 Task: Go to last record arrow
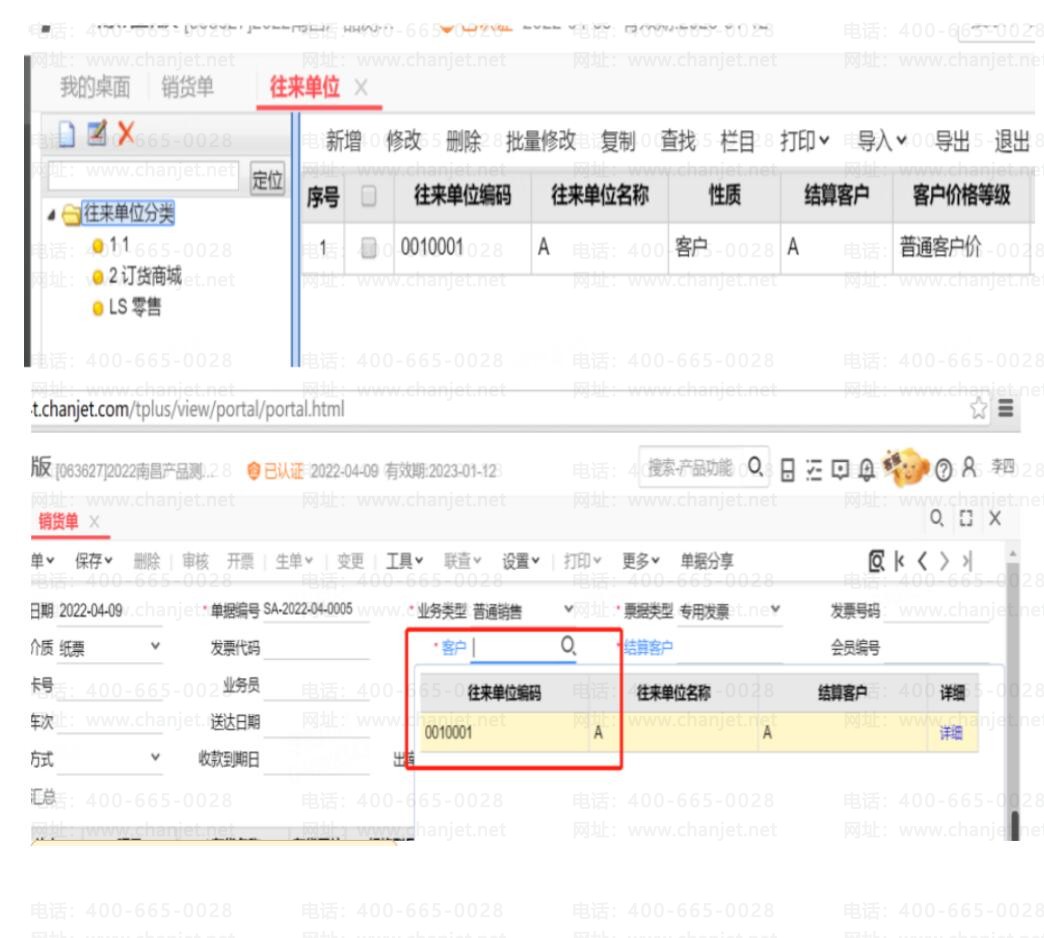tap(967, 561)
